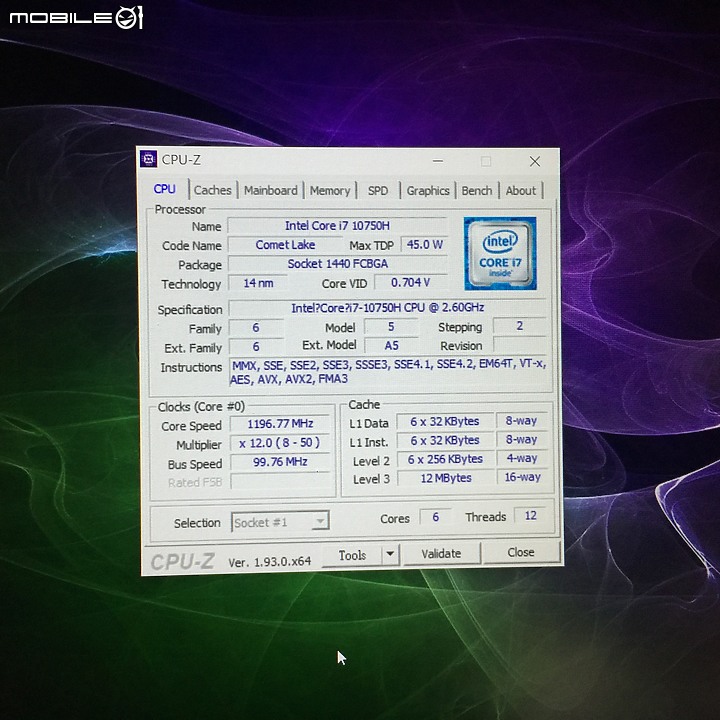The height and width of the screenshot is (720, 720).
Task: Switch to the Graphics tab
Action: pyautogui.click(x=428, y=191)
